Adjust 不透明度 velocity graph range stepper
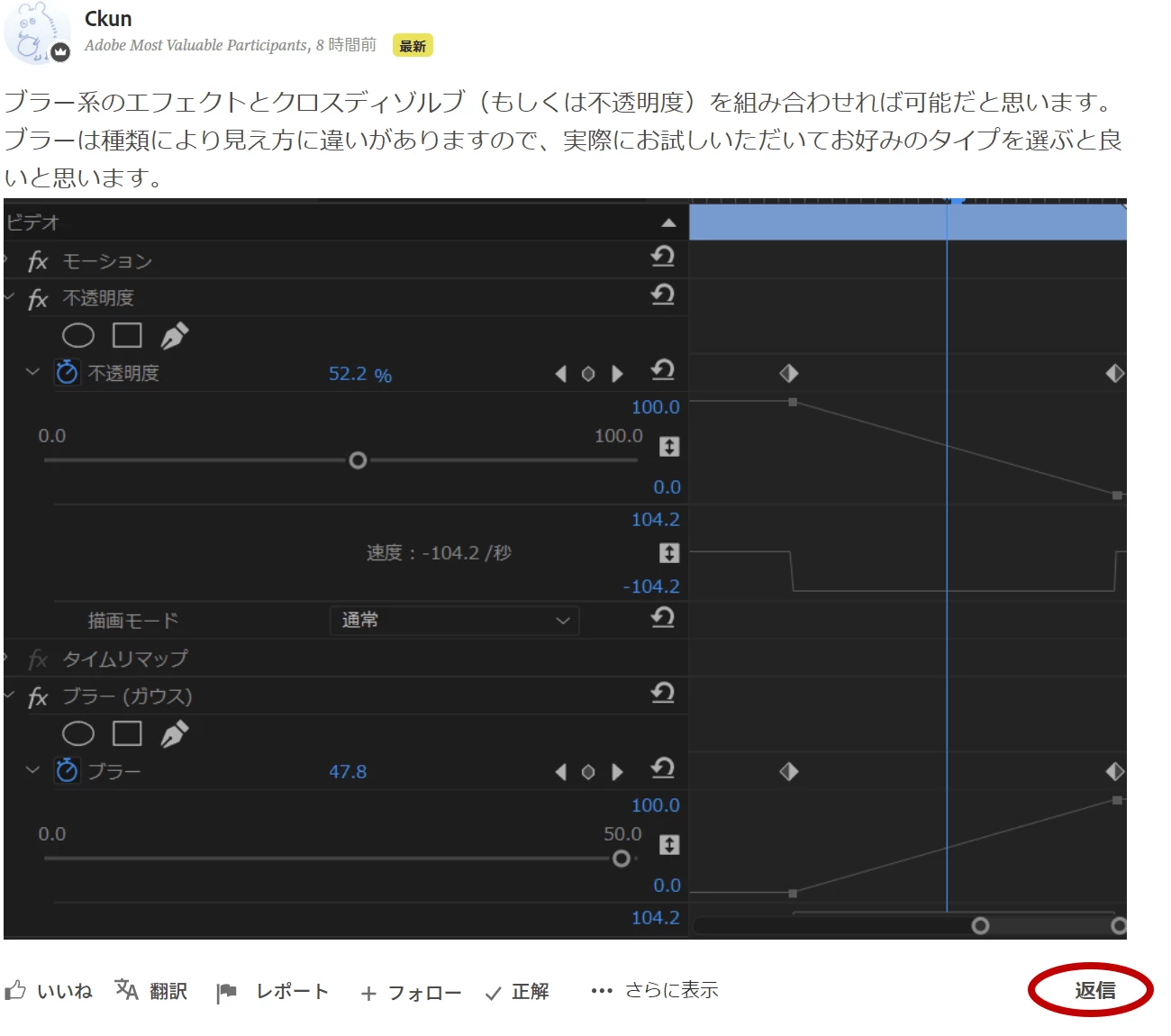This screenshot has width=1171, height=1036. click(x=669, y=552)
